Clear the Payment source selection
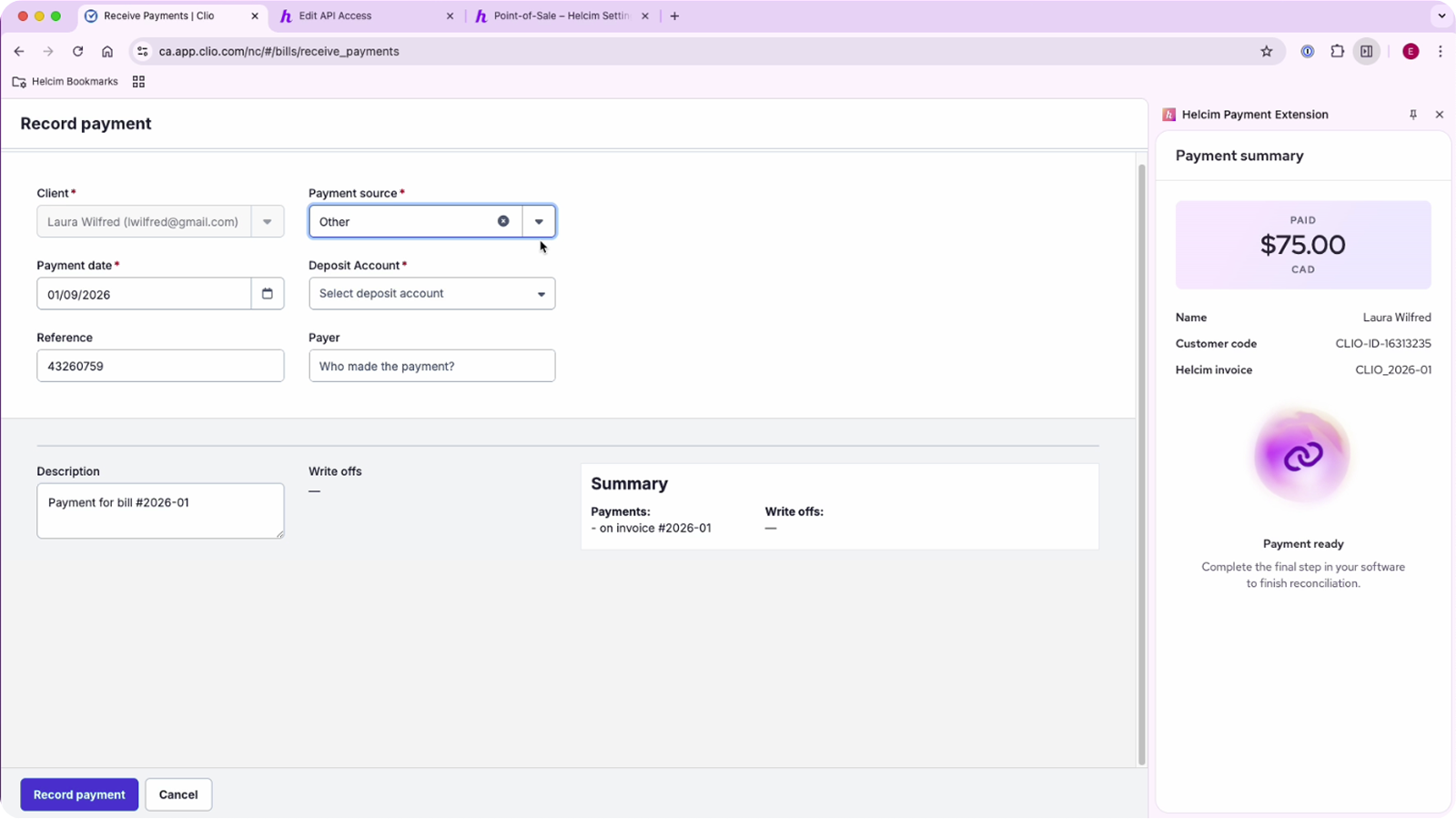The height and width of the screenshot is (819, 1456). 503,221
